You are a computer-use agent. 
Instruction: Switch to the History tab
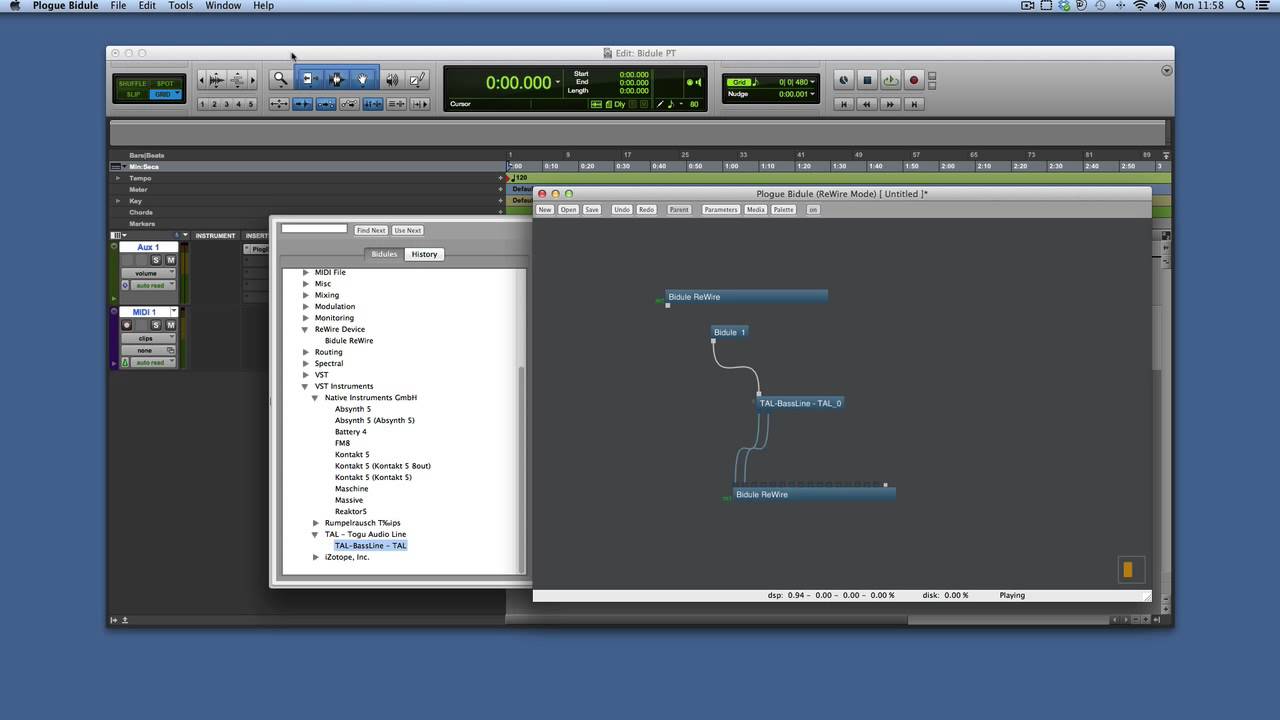[424, 254]
